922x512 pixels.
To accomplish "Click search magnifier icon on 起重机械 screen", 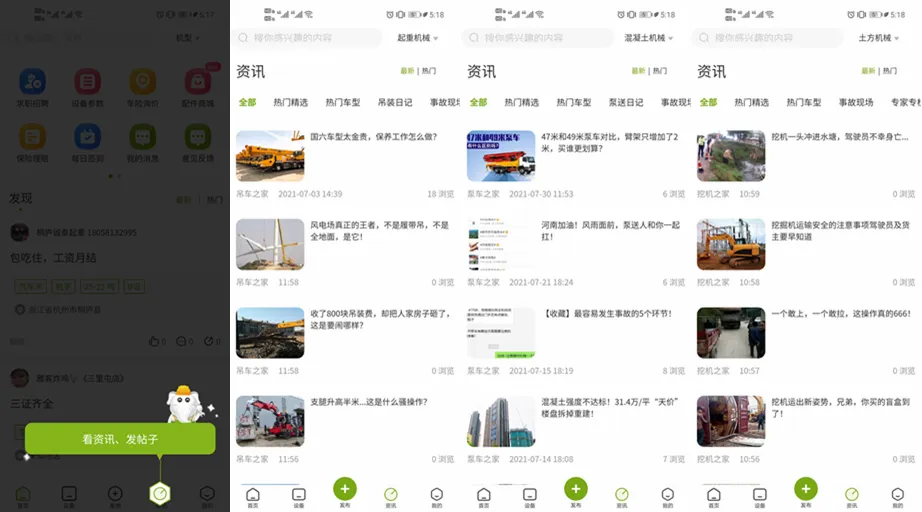I will (x=243, y=38).
